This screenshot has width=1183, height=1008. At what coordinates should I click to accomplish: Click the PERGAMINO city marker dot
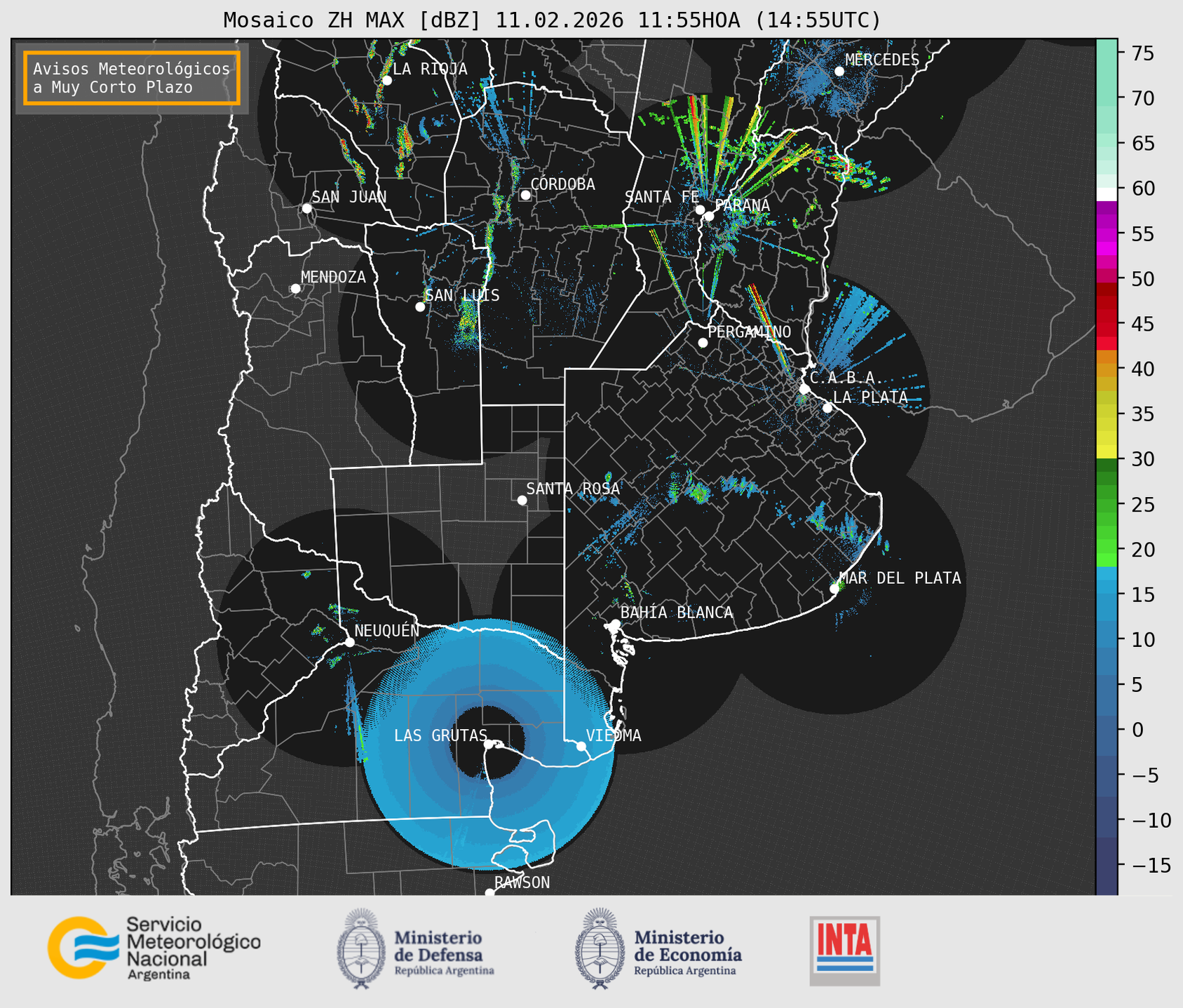click(x=703, y=343)
